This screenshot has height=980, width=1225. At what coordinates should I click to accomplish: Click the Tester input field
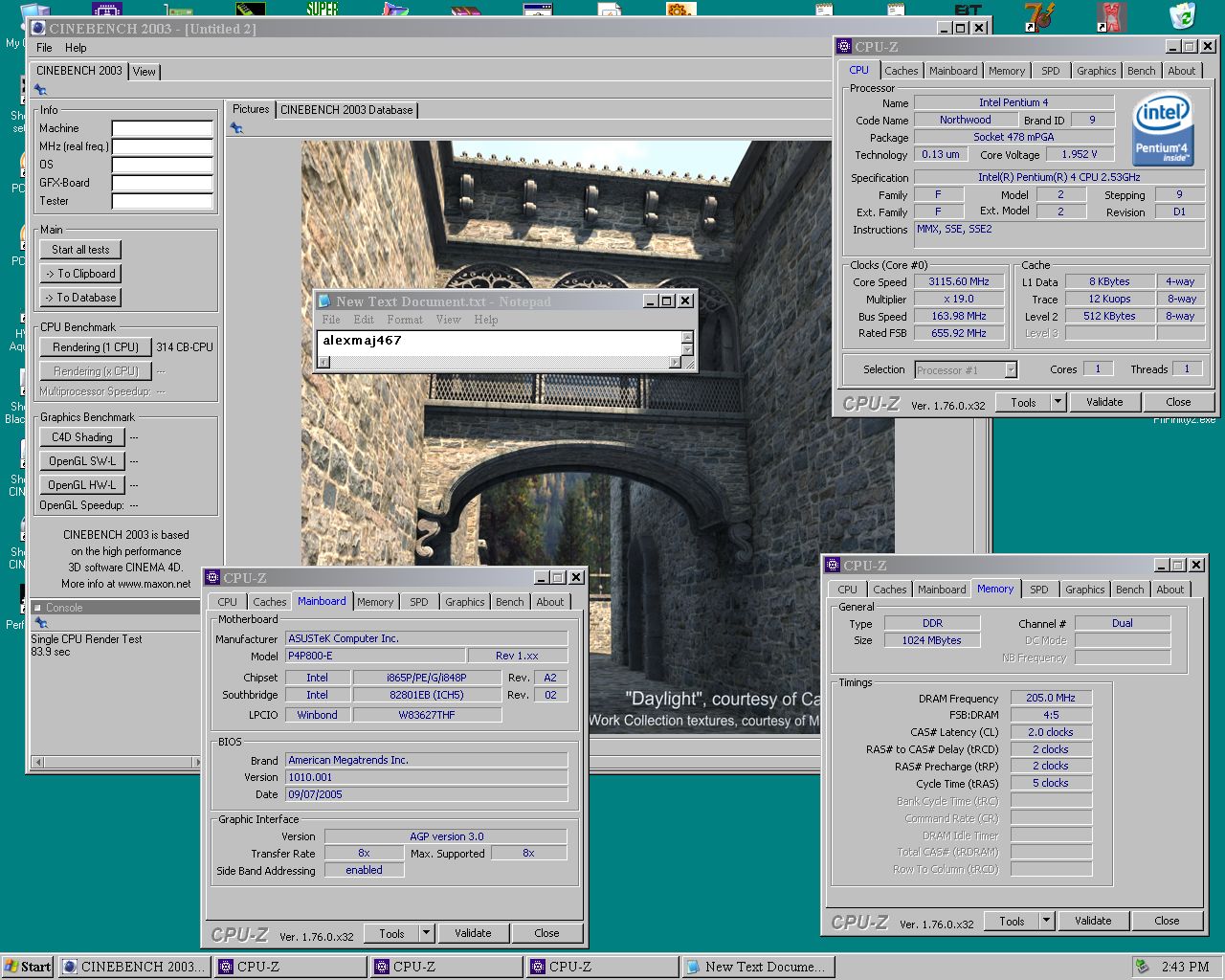[x=162, y=201]
